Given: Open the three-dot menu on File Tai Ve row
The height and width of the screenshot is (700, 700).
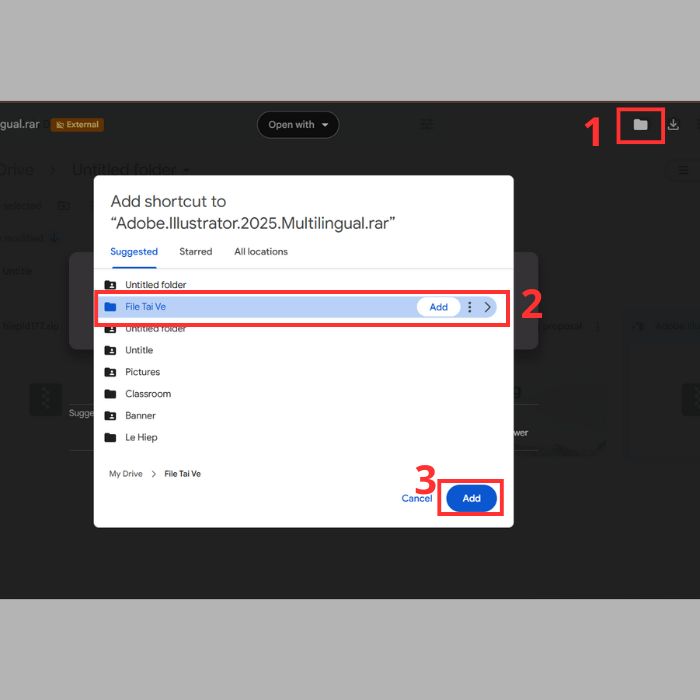Looking at the screenshot, I should tap(470, 307).
